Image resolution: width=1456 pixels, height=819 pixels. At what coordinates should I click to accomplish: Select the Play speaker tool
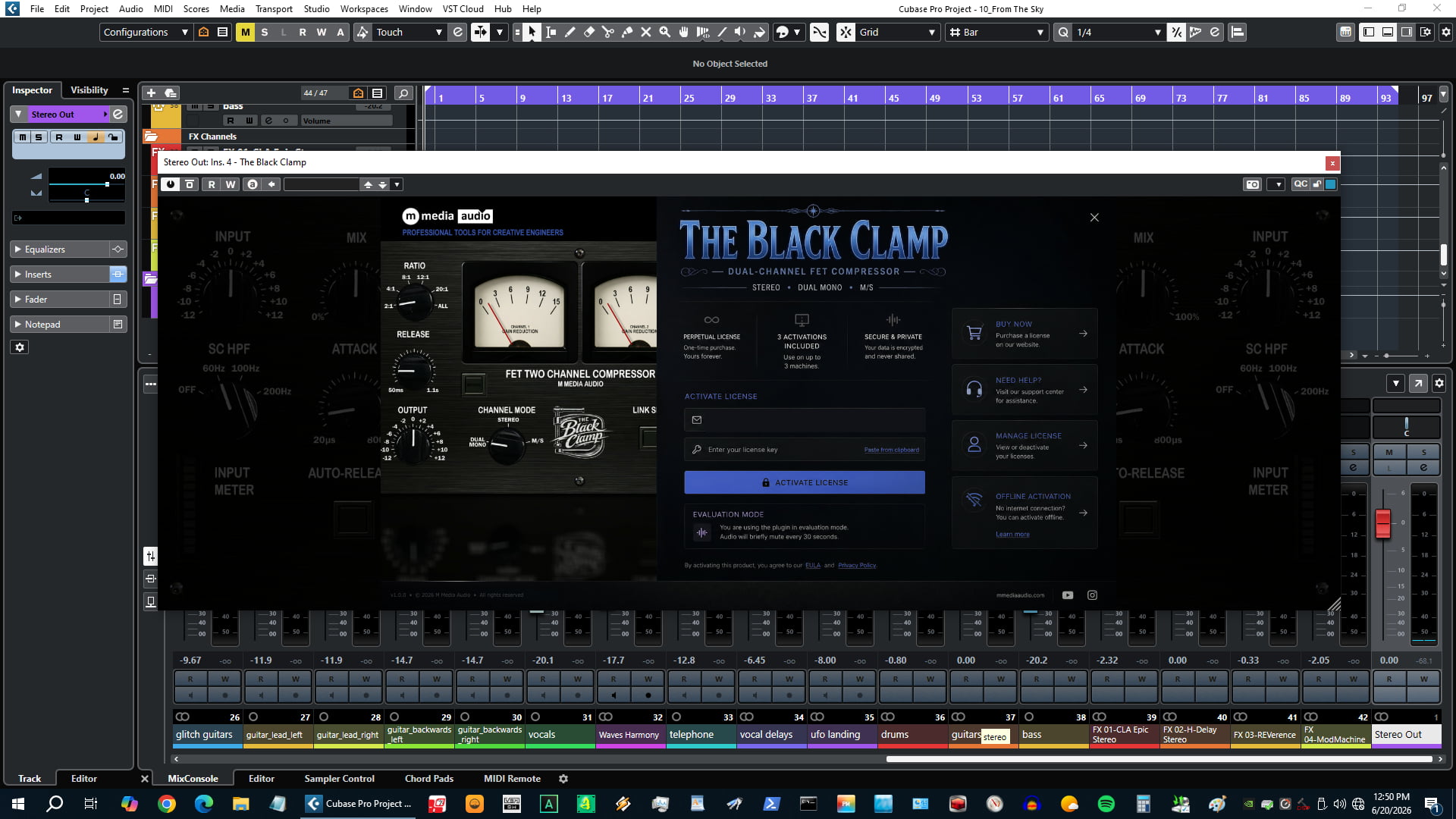(740, 32)
